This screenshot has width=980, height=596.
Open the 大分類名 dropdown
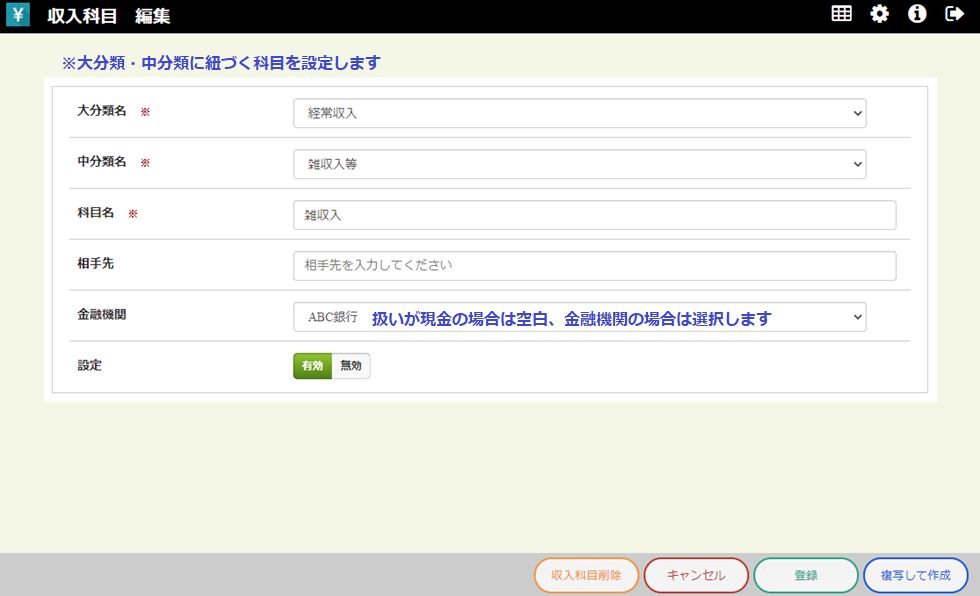579,113
